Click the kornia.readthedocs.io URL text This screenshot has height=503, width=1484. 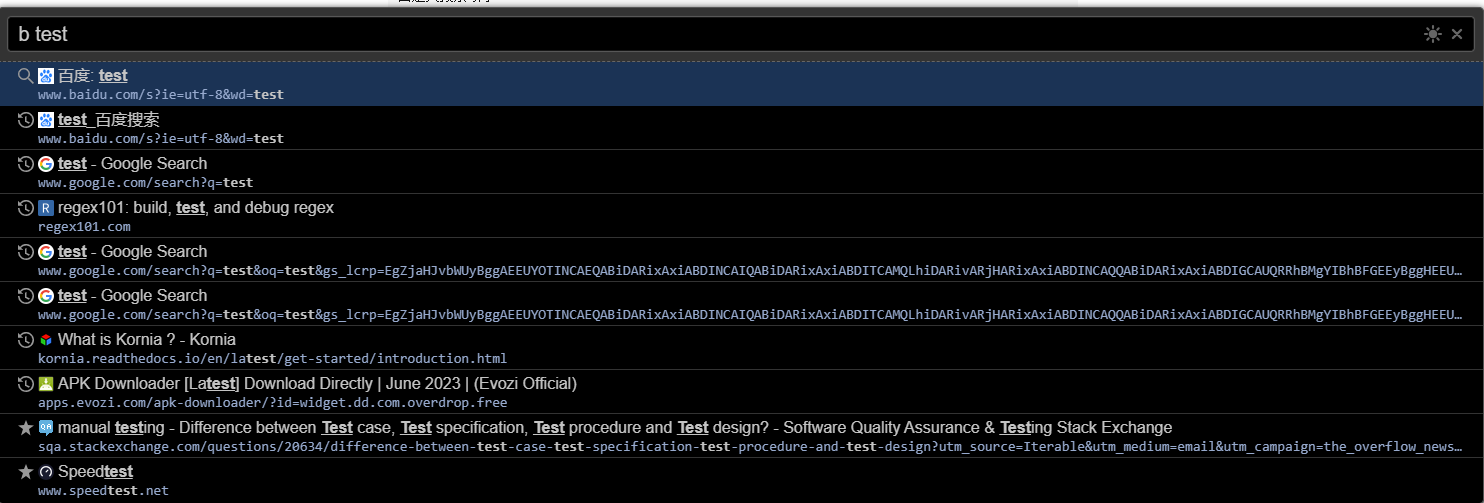click(272, 359)
